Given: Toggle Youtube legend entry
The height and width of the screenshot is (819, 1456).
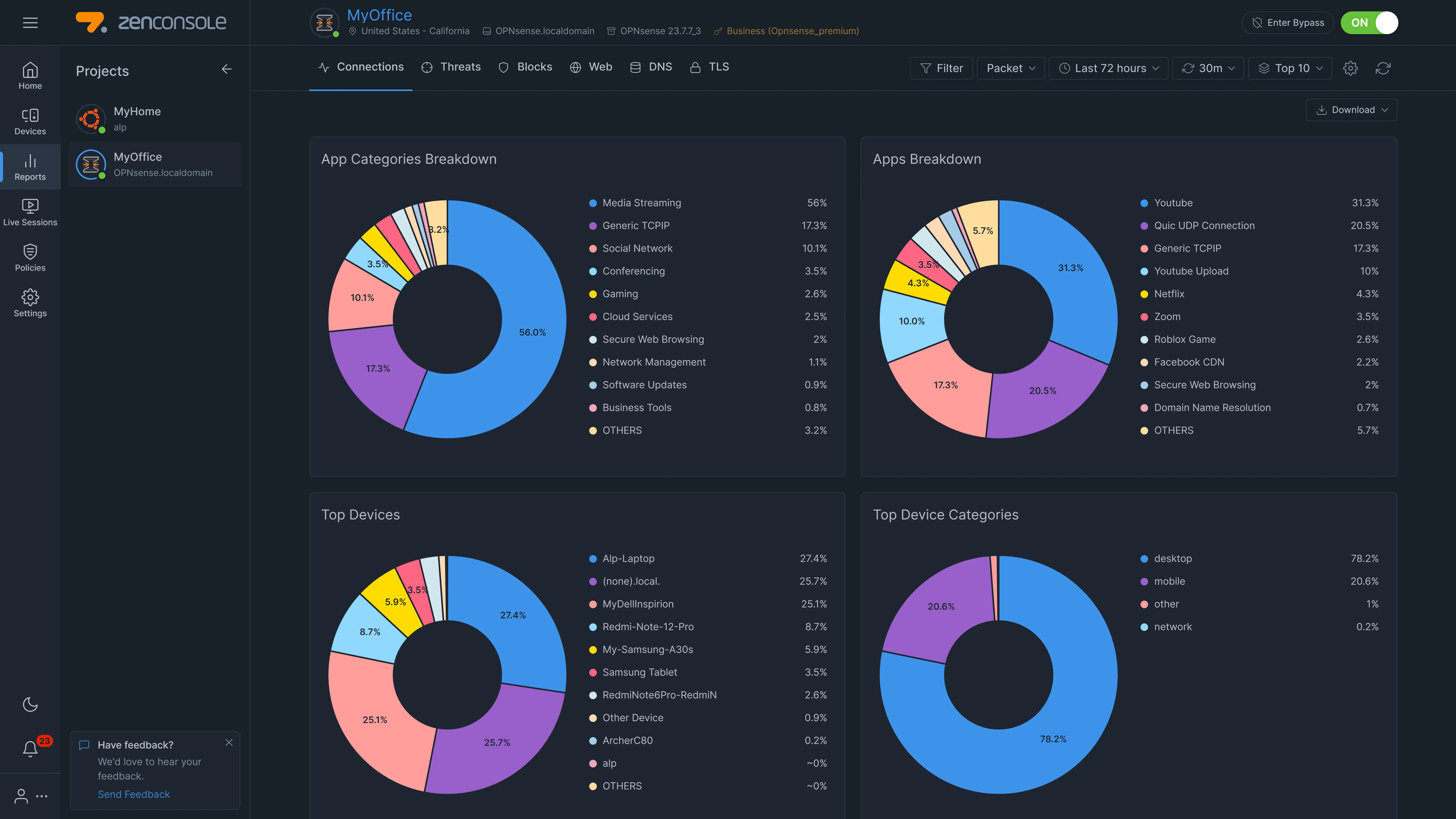Looking at the screenshot, I should 1259,203.
